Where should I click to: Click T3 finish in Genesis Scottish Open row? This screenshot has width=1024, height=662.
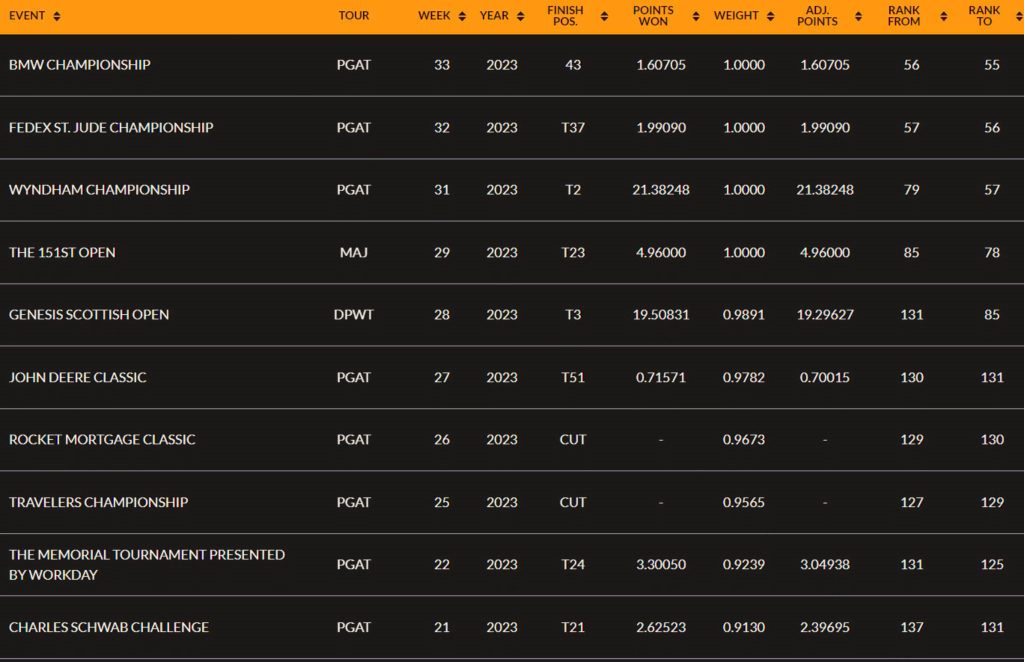[x=573, y=315]
